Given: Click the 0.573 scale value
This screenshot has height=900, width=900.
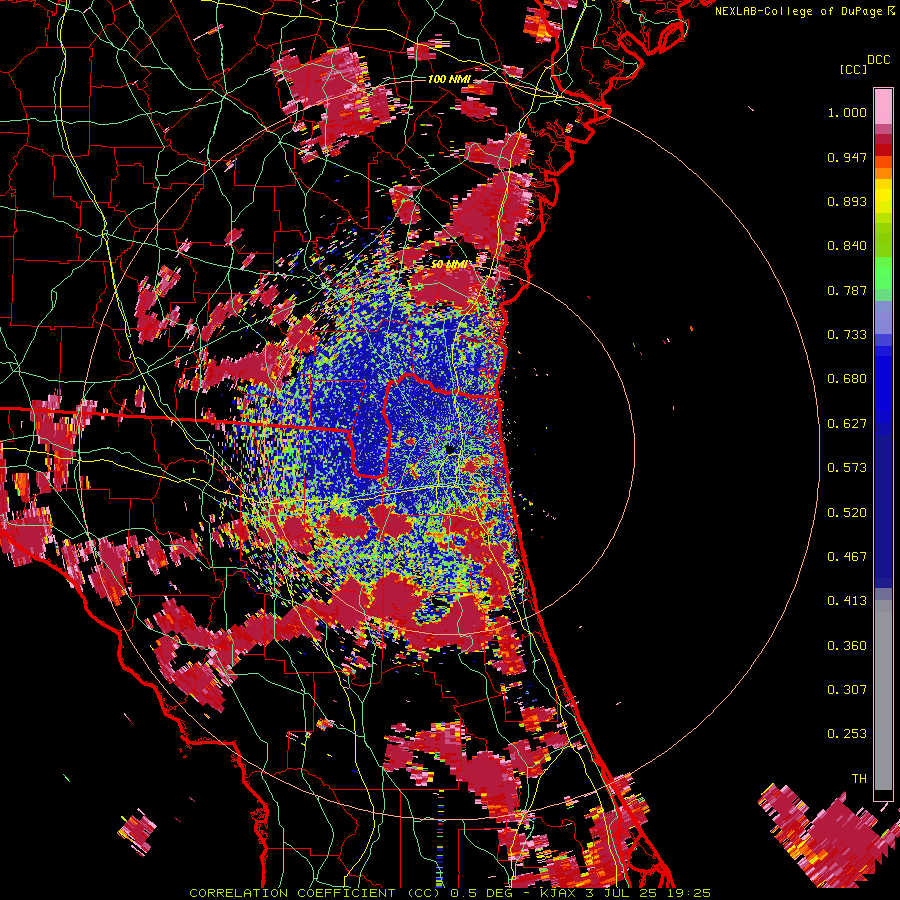Looking at the screenshot, I should (847, 468).
